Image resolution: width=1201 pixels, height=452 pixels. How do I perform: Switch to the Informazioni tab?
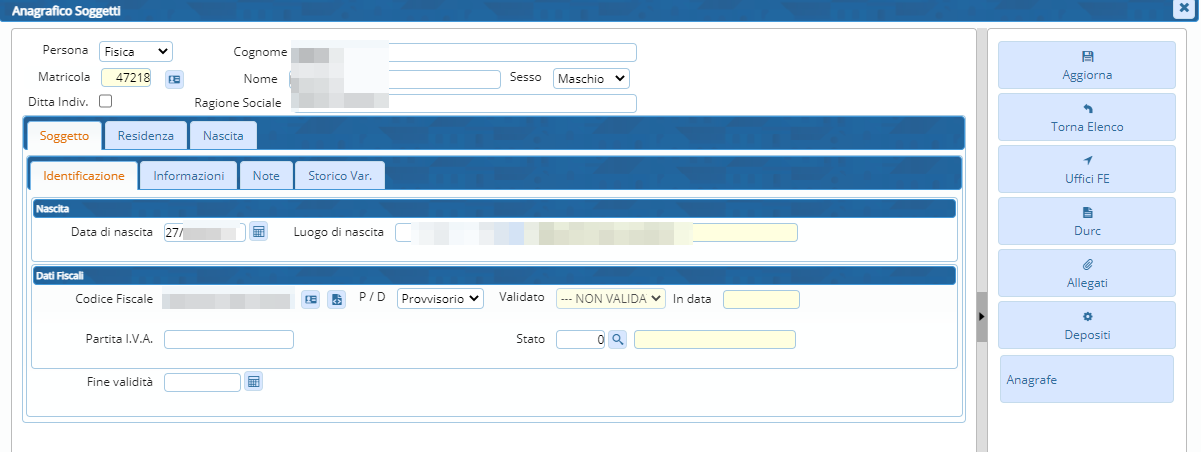pyautogui.click(x=188, y=175)
